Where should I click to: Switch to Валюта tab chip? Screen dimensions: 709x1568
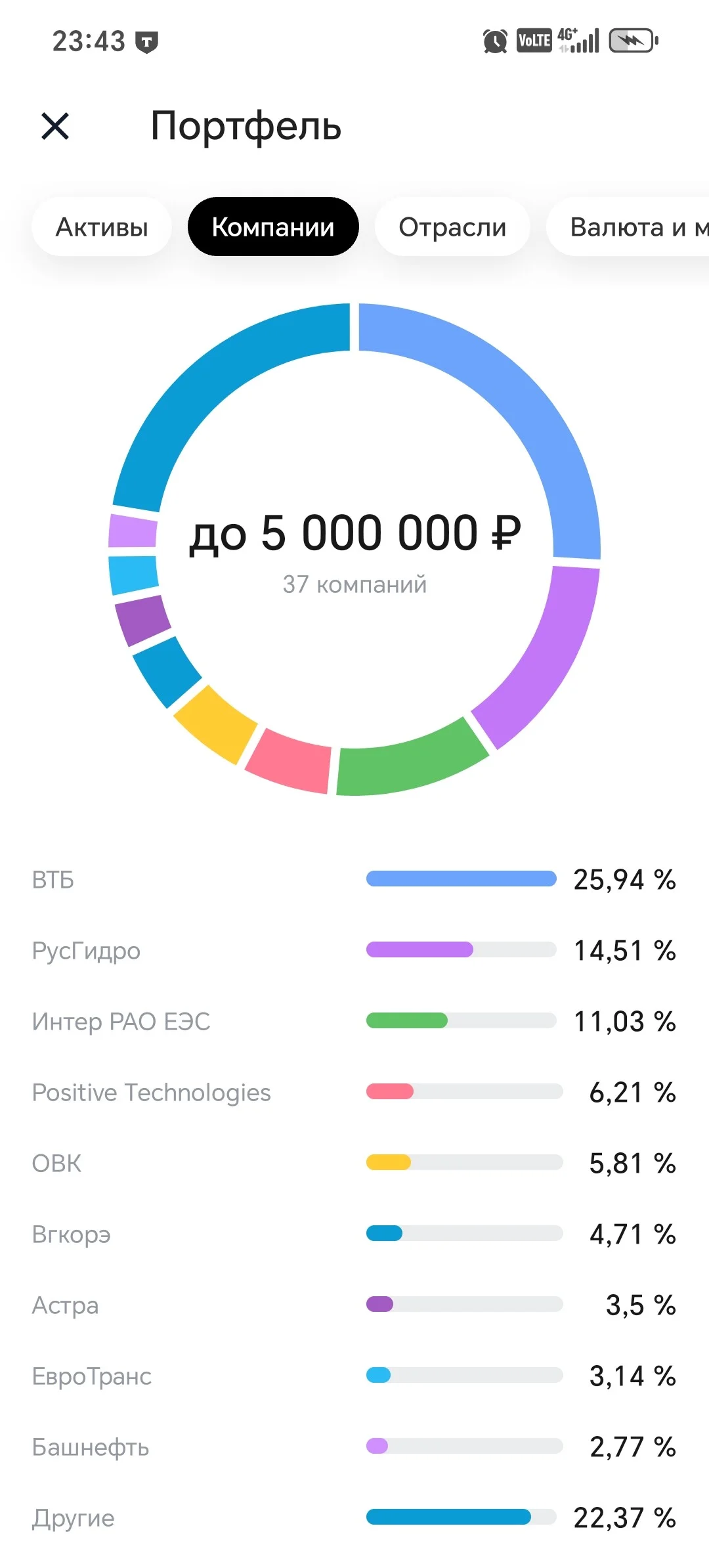point(628,227)
